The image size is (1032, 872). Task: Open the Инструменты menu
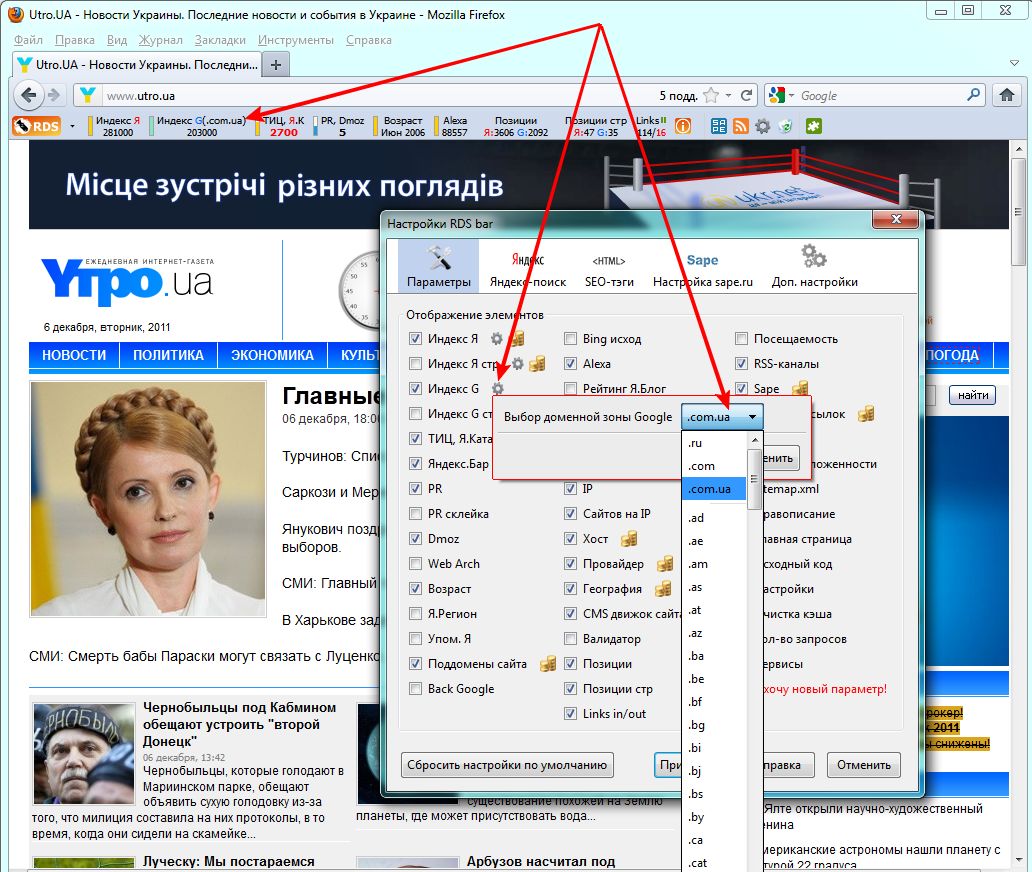click(296, 40)
